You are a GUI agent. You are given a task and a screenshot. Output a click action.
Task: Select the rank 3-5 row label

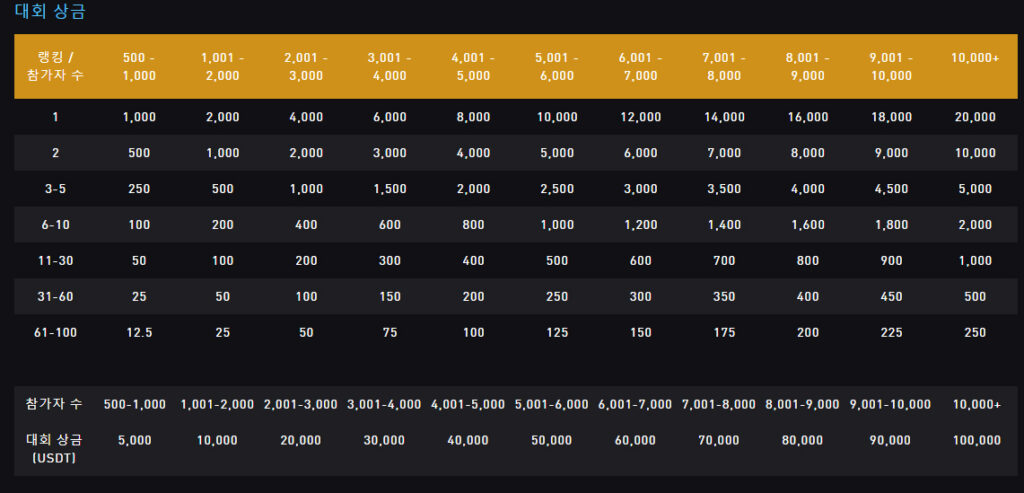[x=56, y=189]
